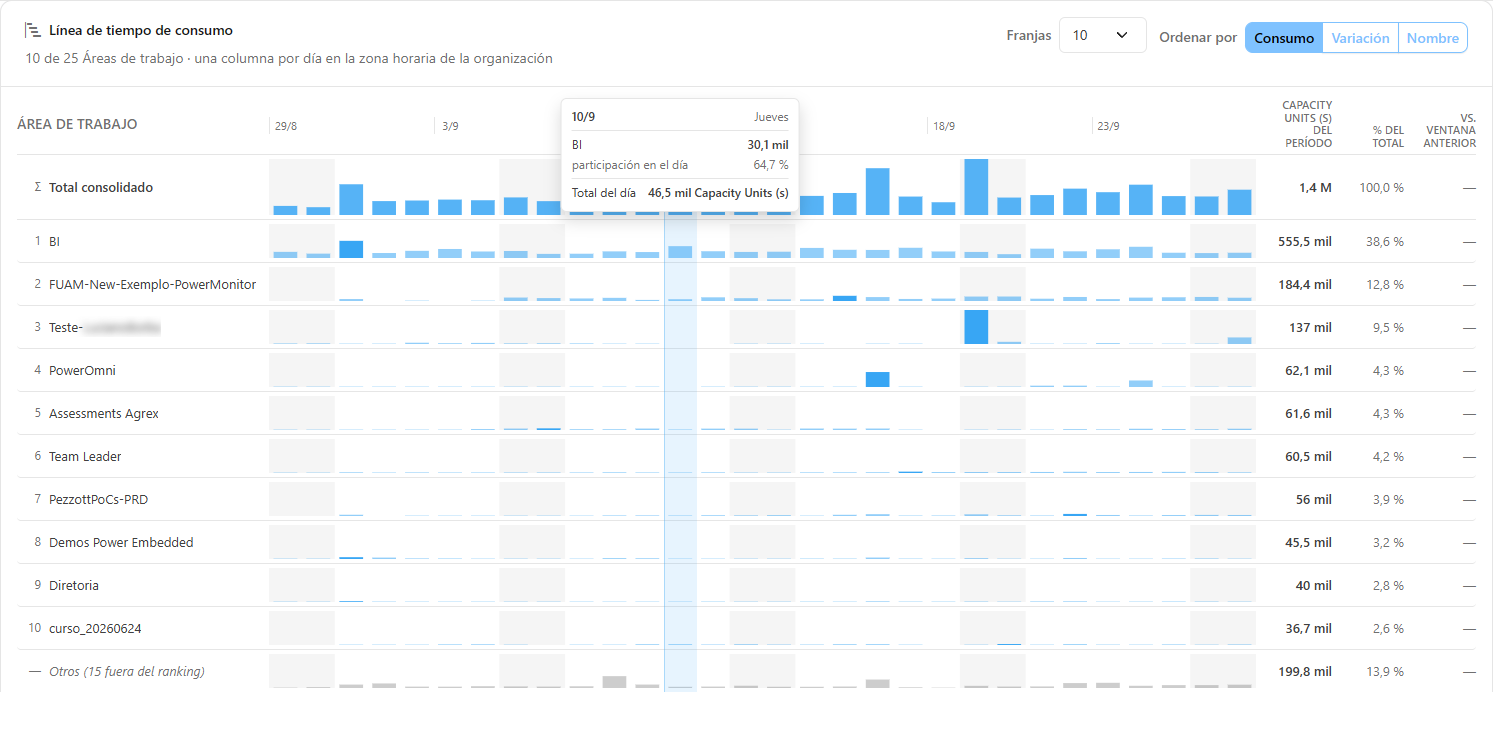Click the Diretoria workspace name

point(74,586)
